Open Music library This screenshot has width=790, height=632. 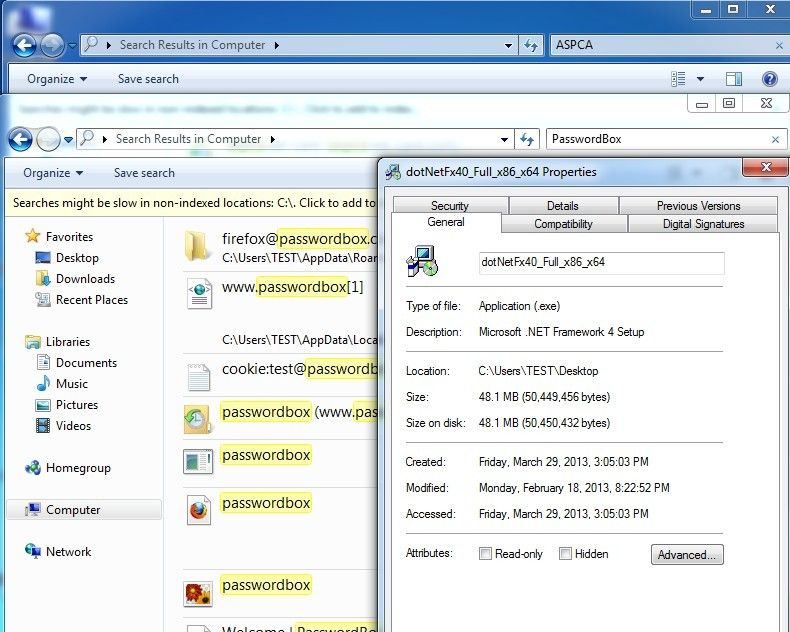coord(61,384)
